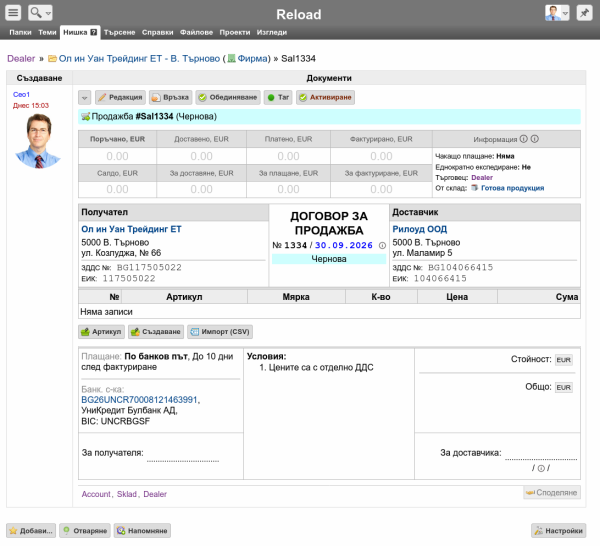Open the Проекти tab
Screen dimensions: 600x546
235,33
